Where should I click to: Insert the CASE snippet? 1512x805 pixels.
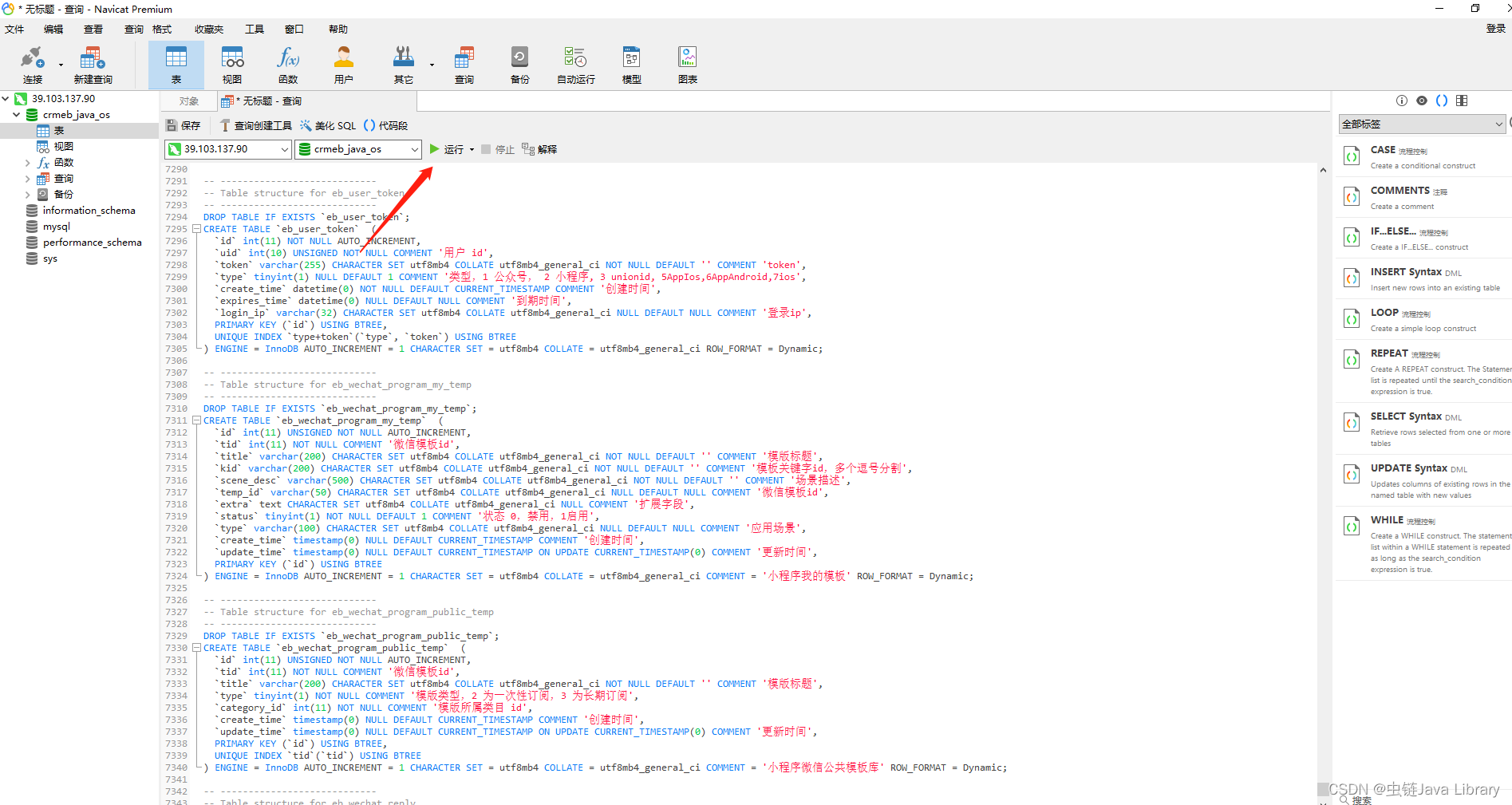click(x=1424, y=156)
